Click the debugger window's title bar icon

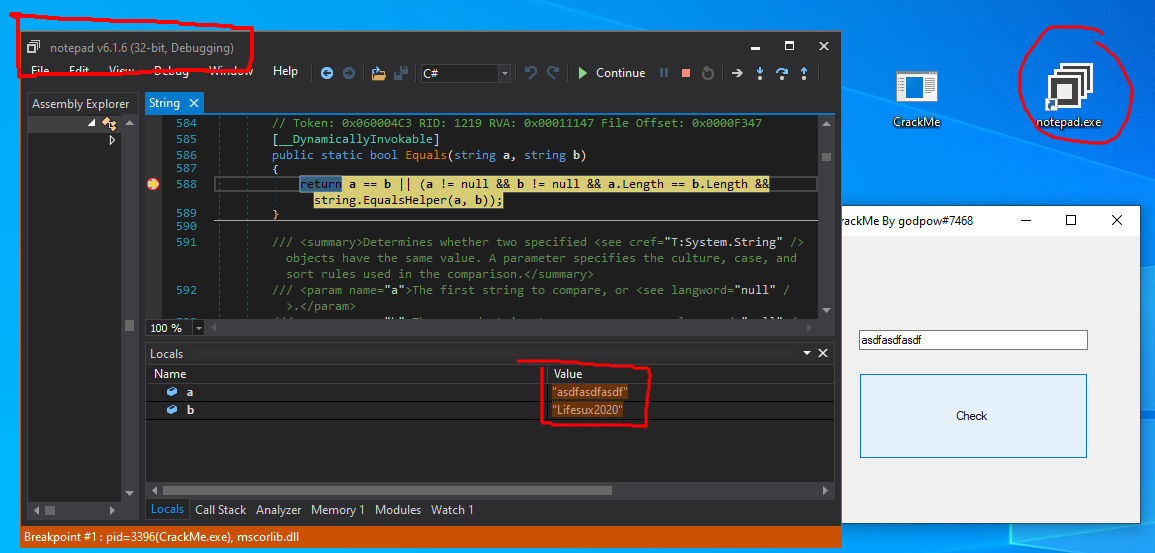click(33, 47)
